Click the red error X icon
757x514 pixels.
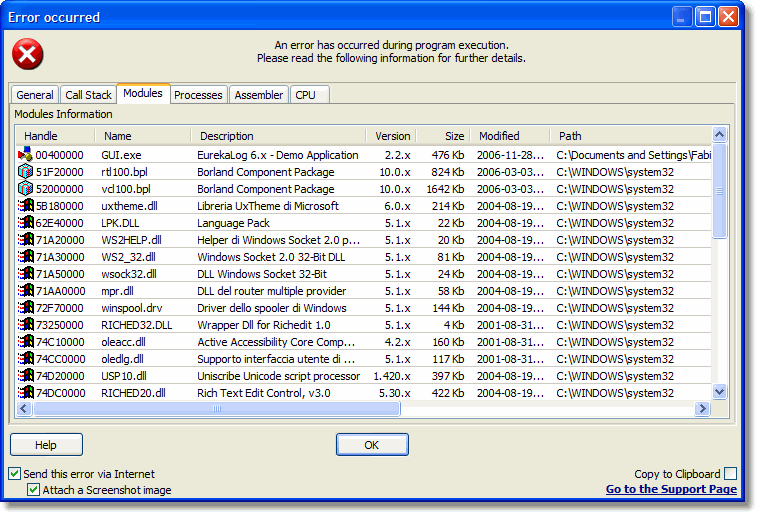[x=28, y=54]
